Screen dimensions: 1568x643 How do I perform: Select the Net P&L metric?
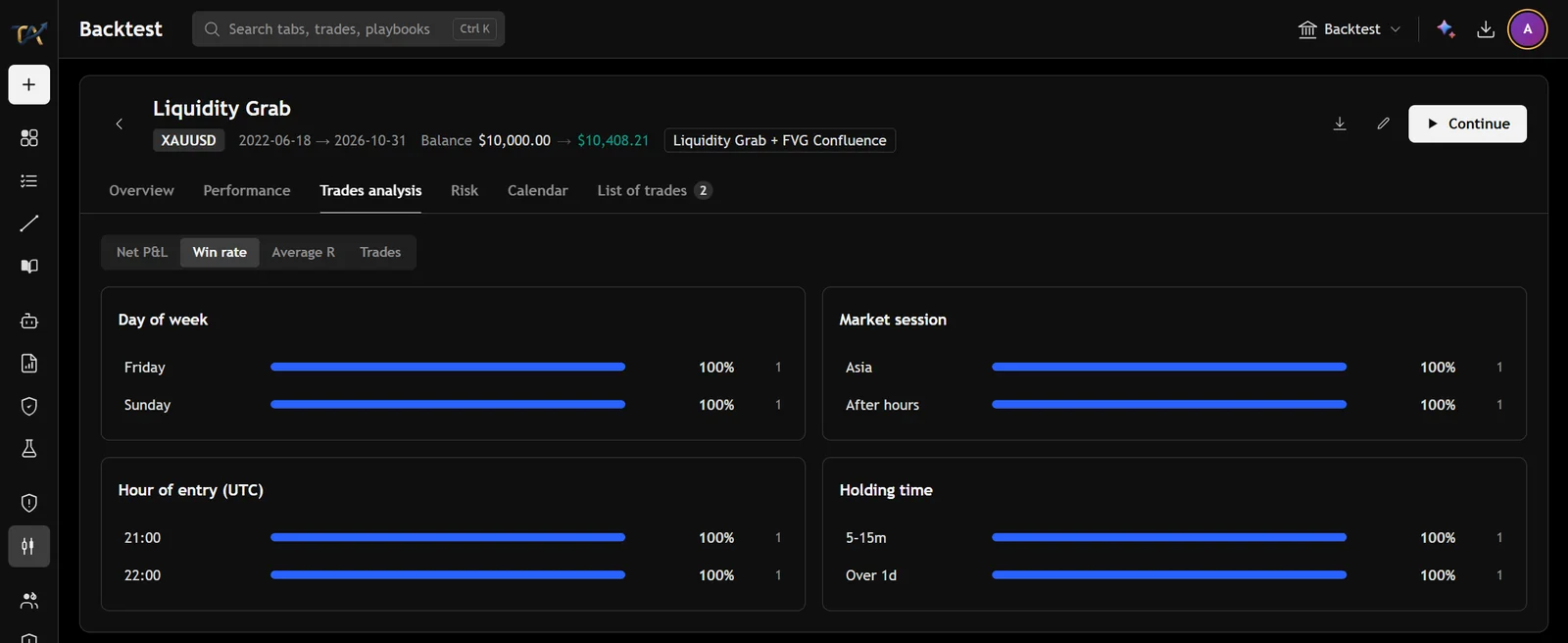(142, 252)
